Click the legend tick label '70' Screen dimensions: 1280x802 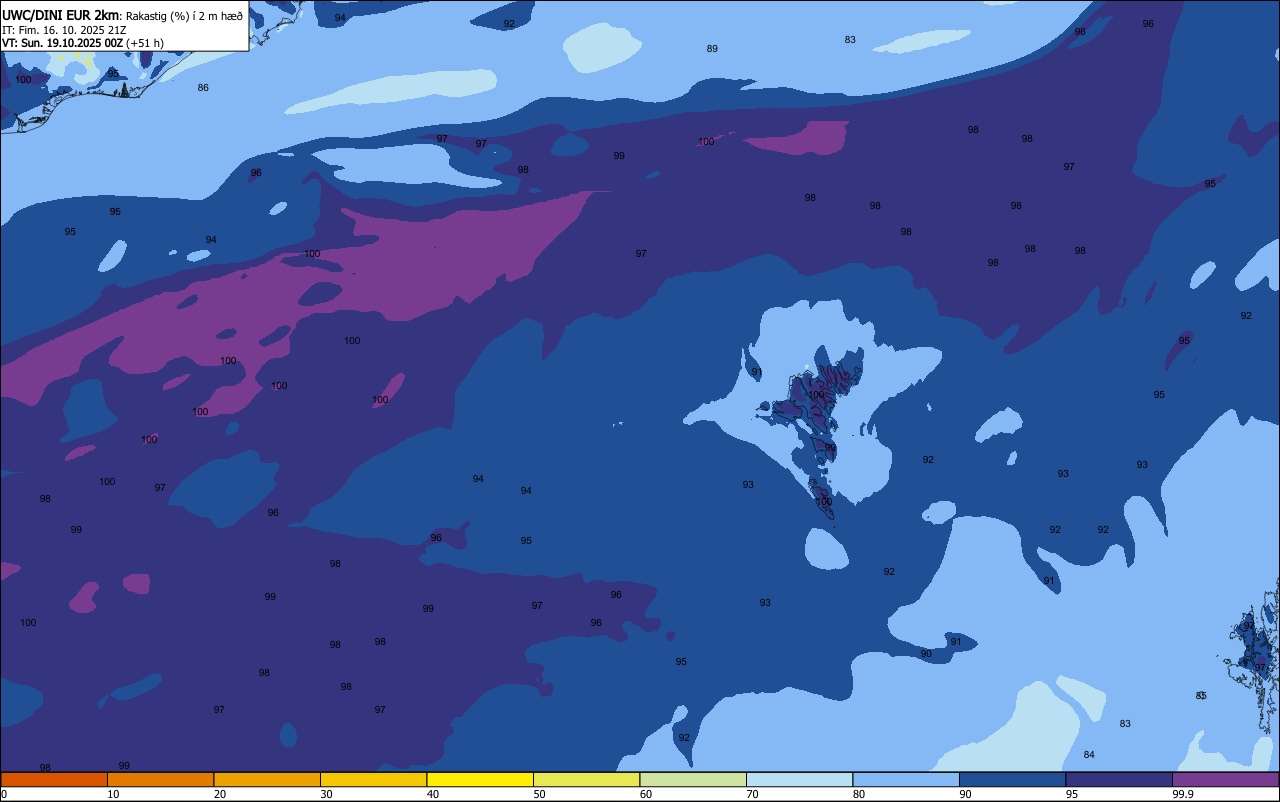752,794
